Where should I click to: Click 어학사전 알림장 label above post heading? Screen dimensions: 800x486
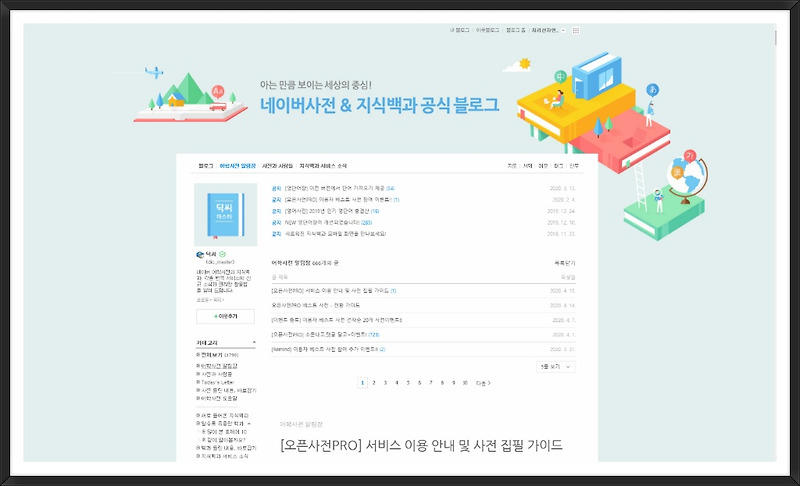point(301,424)
